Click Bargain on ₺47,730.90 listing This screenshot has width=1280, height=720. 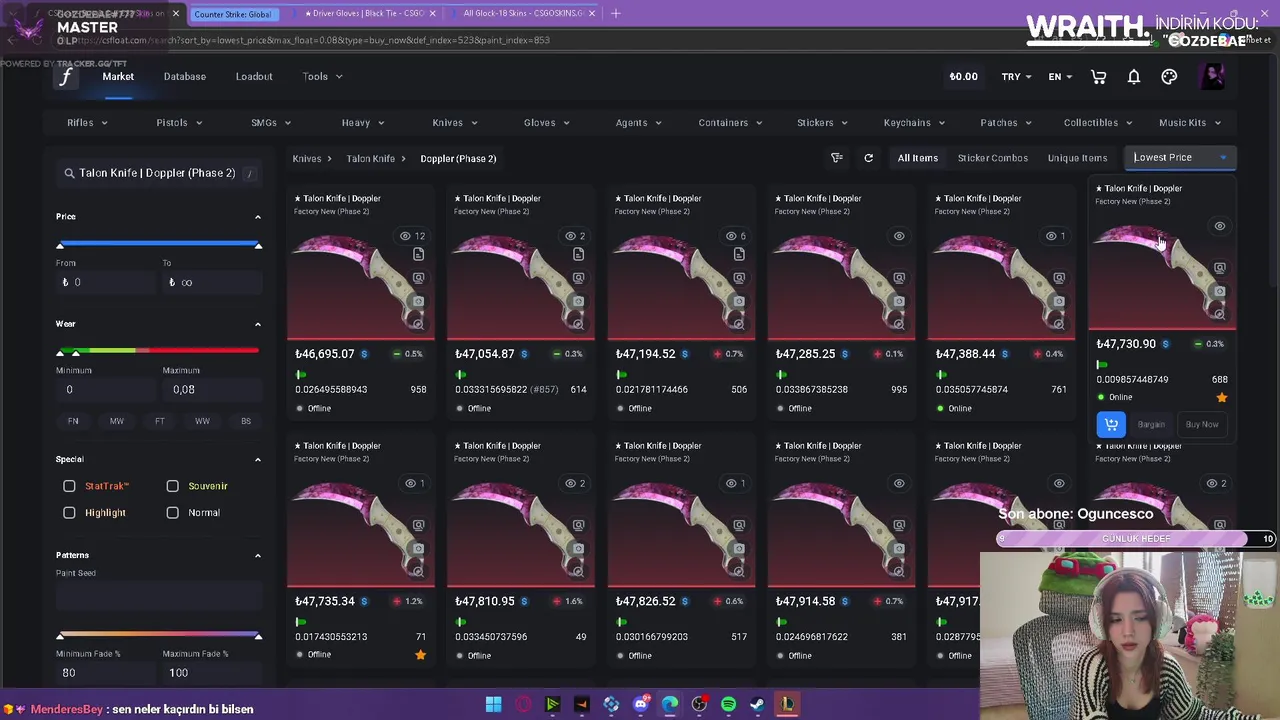(x=1151, y=424)
